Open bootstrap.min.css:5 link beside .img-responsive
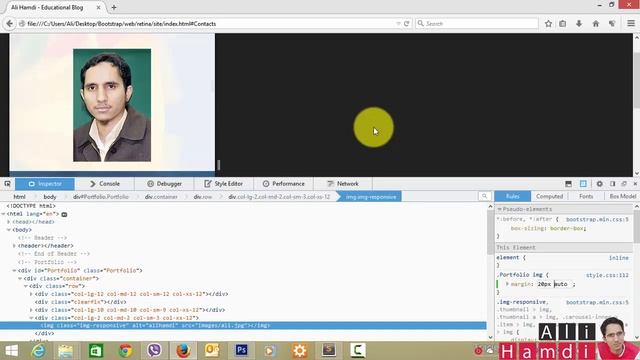This screenshot has height=360, width=640. (x=597, y=302)
